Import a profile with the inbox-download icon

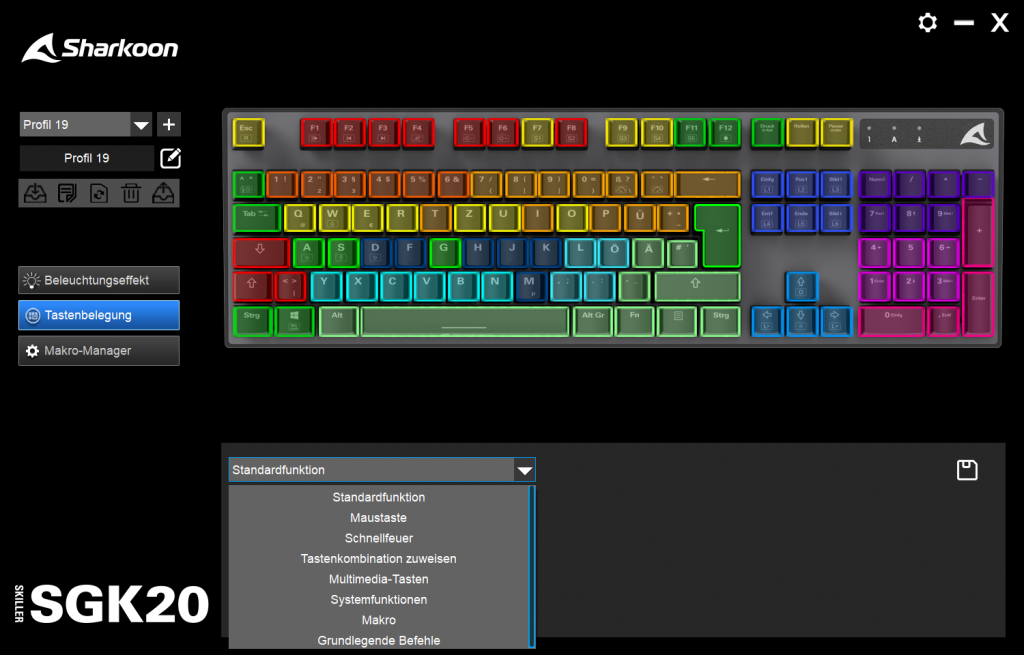35,193
